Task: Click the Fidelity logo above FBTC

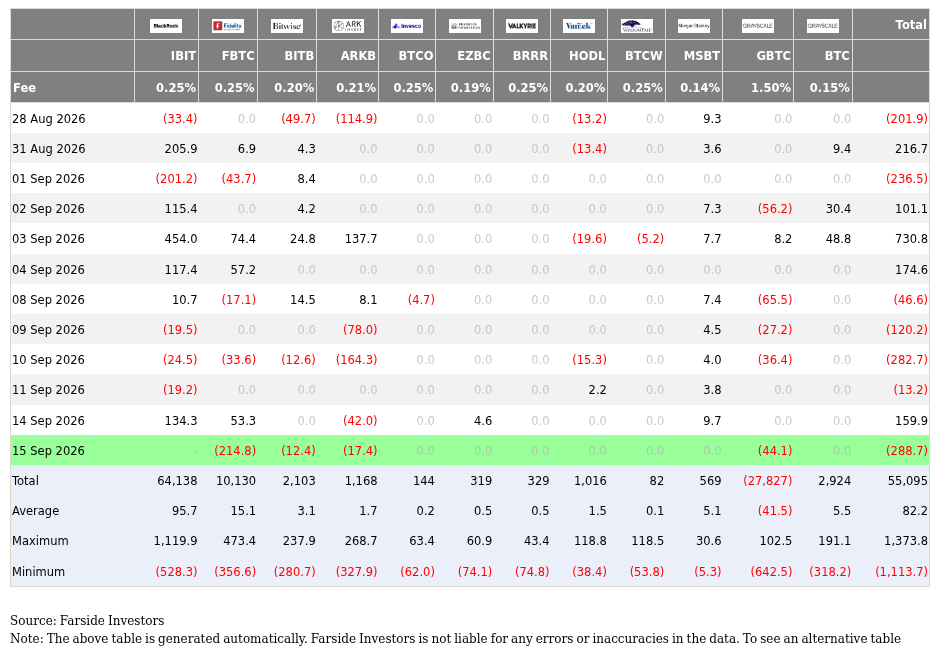Action: pyautogui.click(x=228, y=26)
